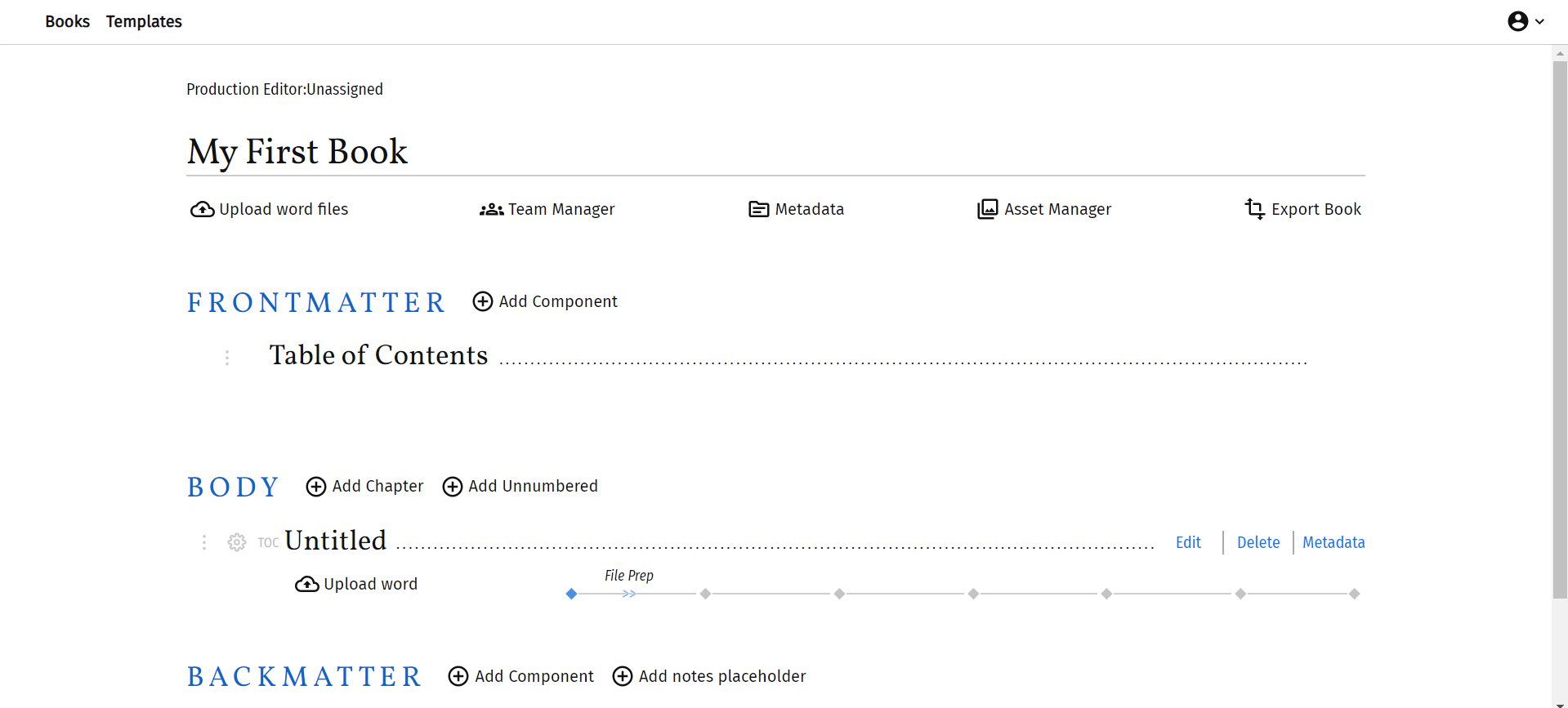Click the drag handle beside Table of Contents
Image resolution: width=1568 pixels, height=708 pixels.
click(227, 358)
